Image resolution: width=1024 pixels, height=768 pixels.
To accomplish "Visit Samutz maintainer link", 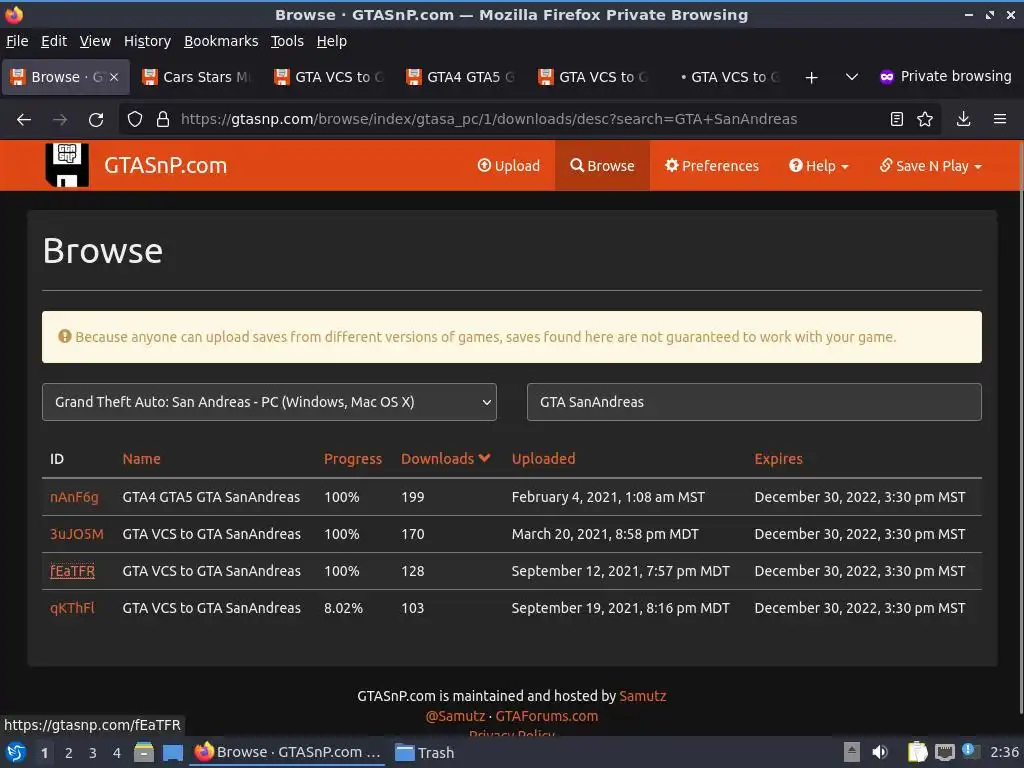I will tap(643, 696).
